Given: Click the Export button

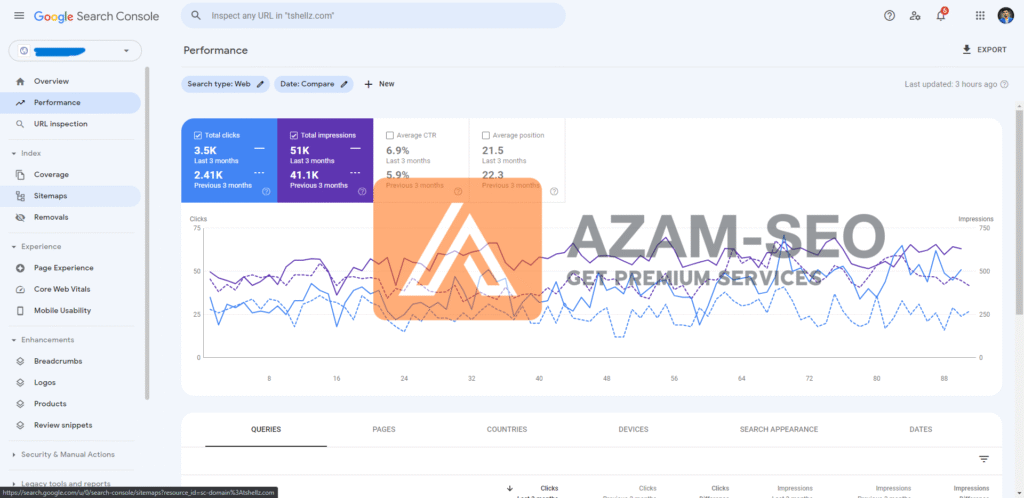Looking at the screenshot, I should [x=984, y=50].
